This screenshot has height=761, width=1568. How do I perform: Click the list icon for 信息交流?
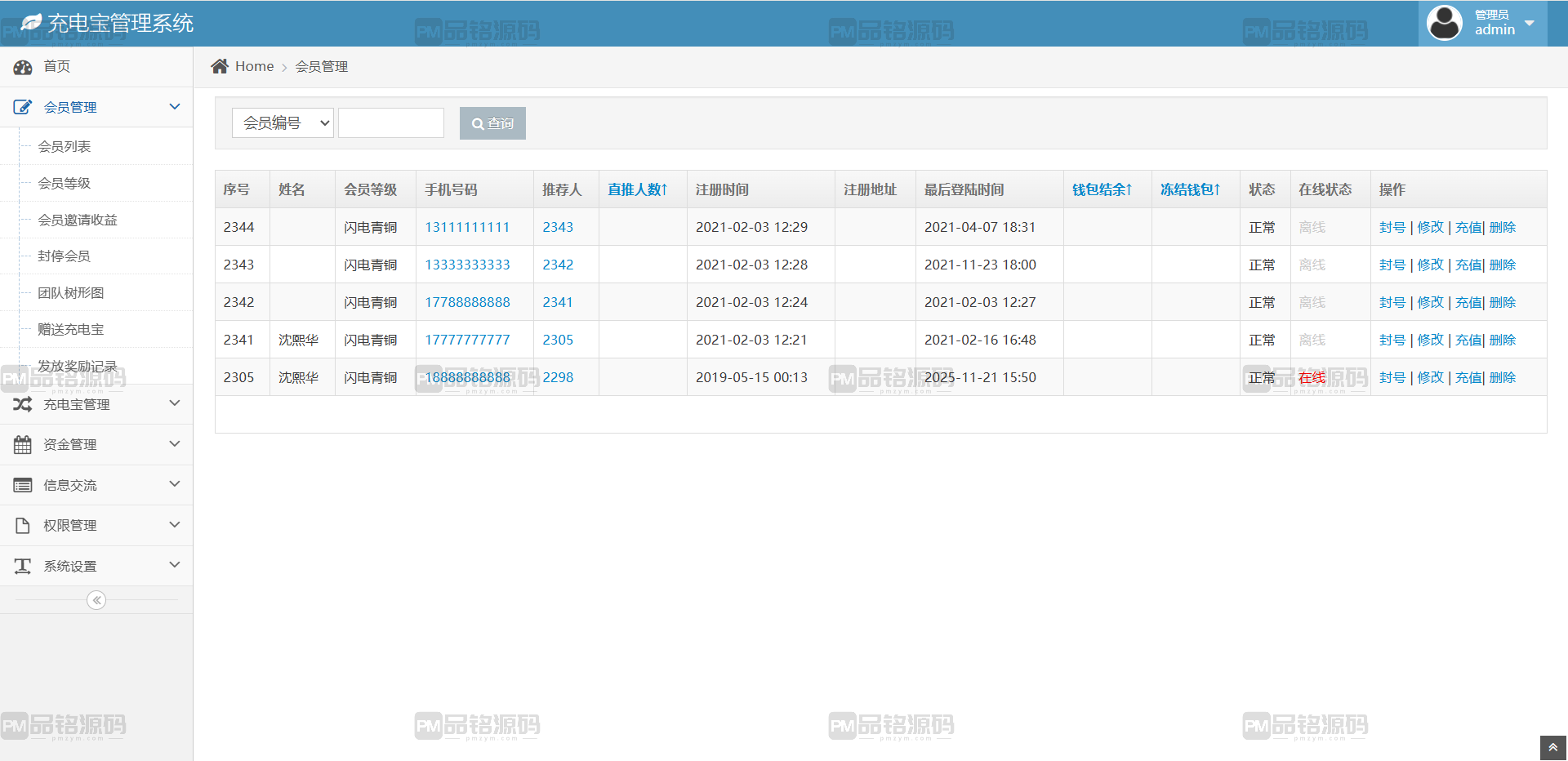point(23,485)
